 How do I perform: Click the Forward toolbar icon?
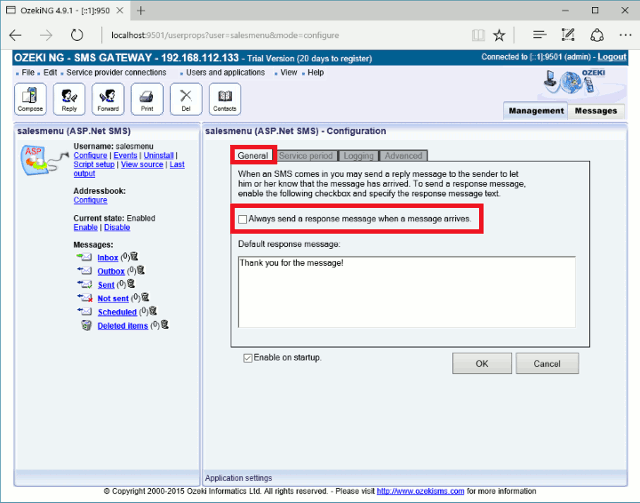tap(108, 99)
